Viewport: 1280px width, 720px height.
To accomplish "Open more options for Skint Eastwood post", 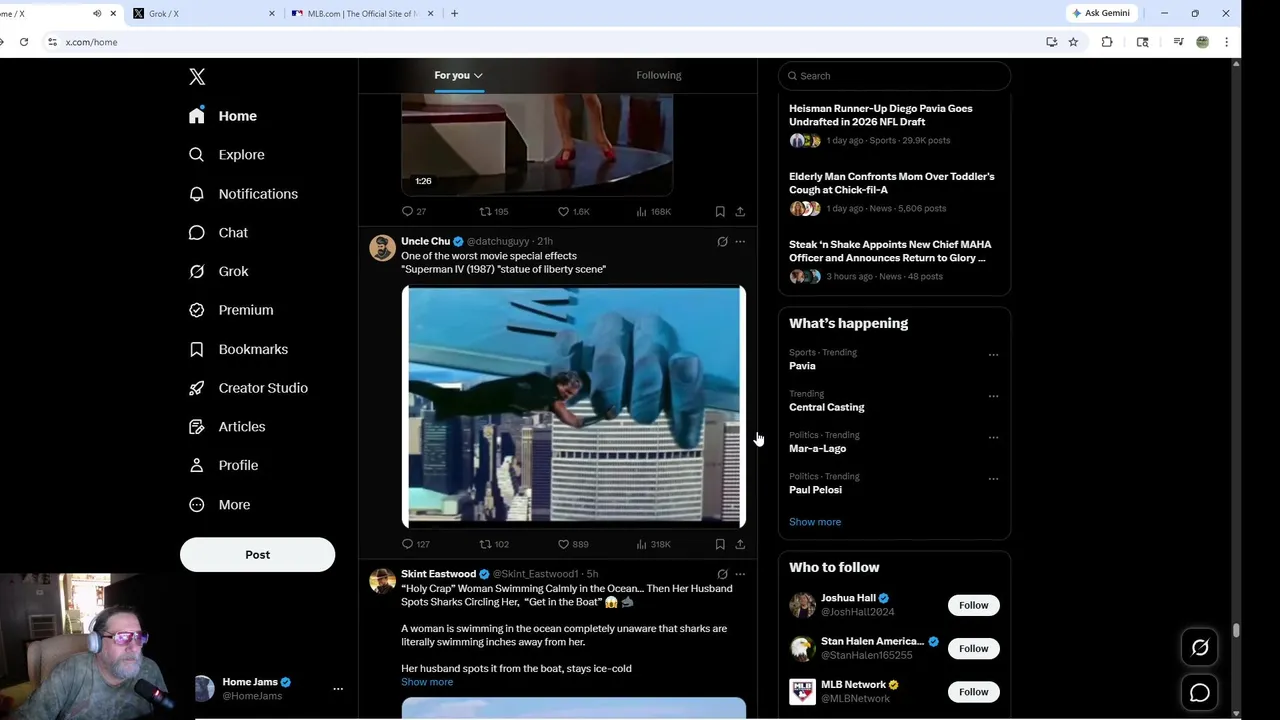I will click(740, 574).
